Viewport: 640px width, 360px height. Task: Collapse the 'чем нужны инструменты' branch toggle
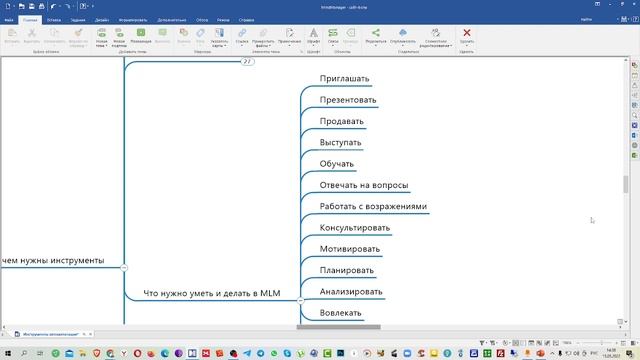124,268
